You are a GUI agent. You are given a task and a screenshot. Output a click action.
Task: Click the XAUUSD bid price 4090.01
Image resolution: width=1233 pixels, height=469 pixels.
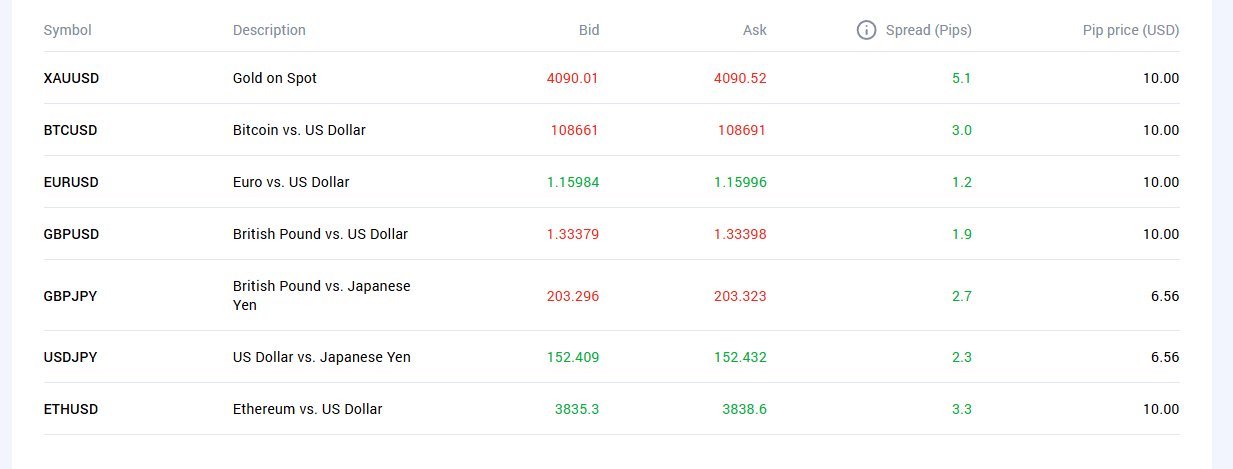pos(573,78)
